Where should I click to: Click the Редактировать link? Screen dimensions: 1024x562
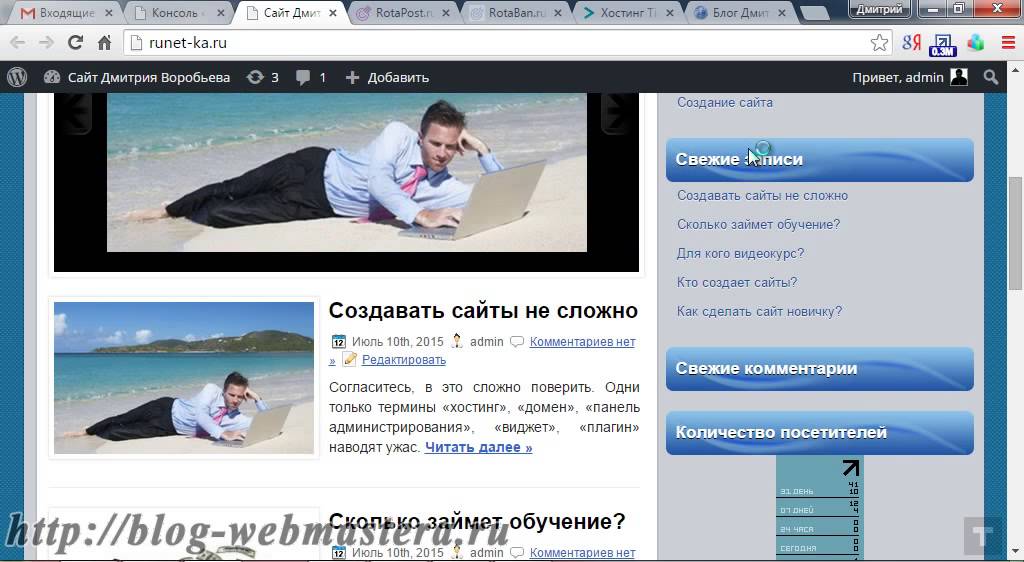click(x=404, y=360)
